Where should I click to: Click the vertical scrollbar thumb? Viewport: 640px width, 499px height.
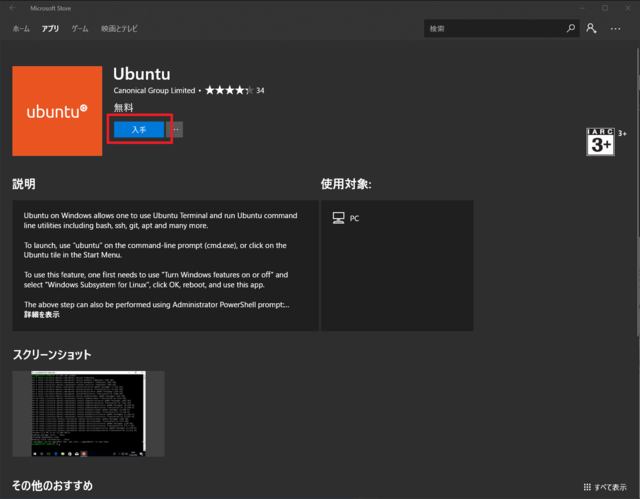[638, 192]
